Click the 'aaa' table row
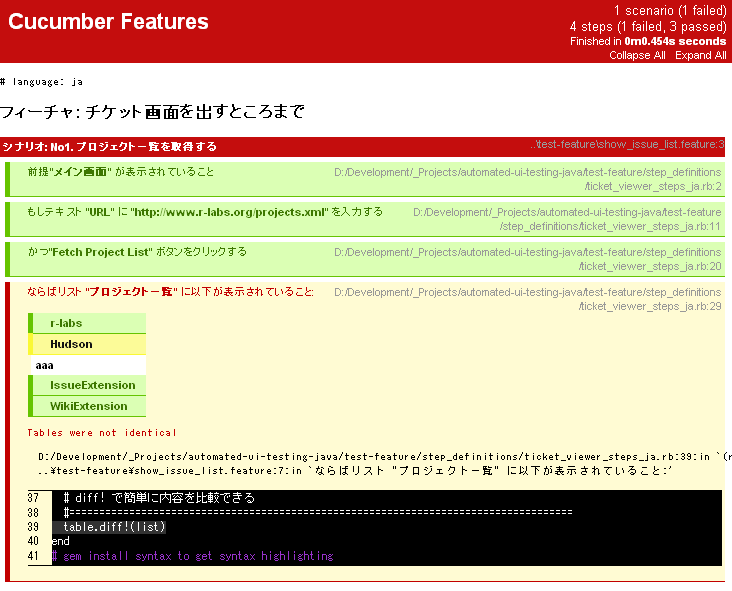 click(87, 365)
